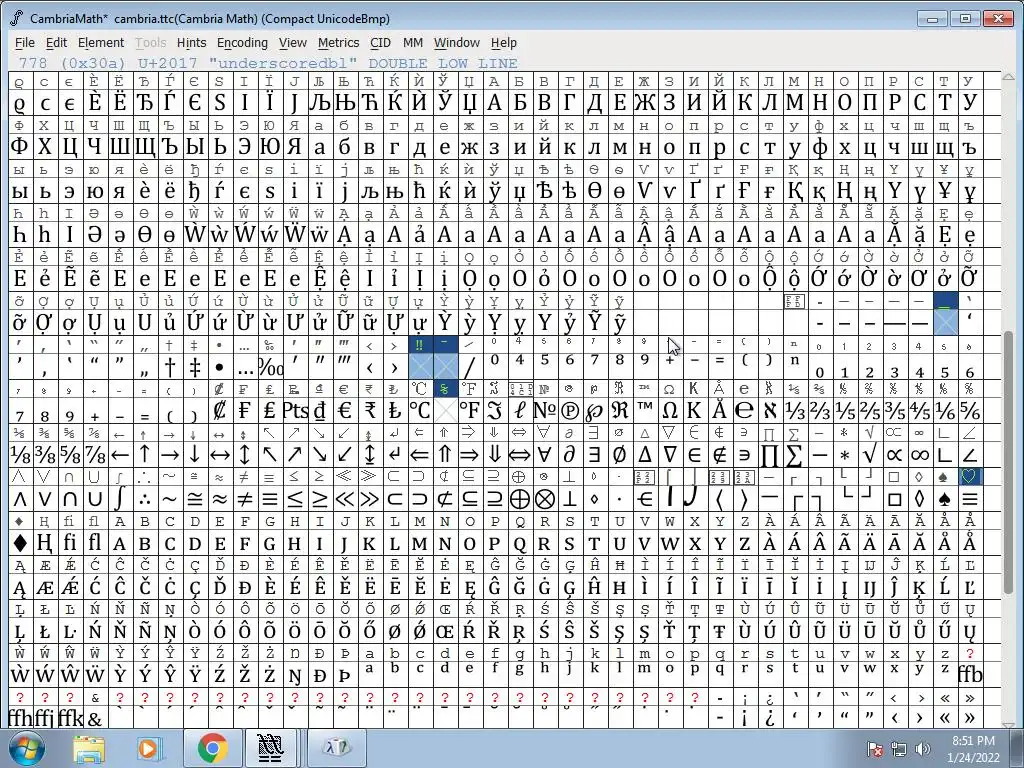This screenshot has height=768, width=1024.
Task: Select the proportional-to ∝ glyph cell
Action: click(x=895, y=455)
